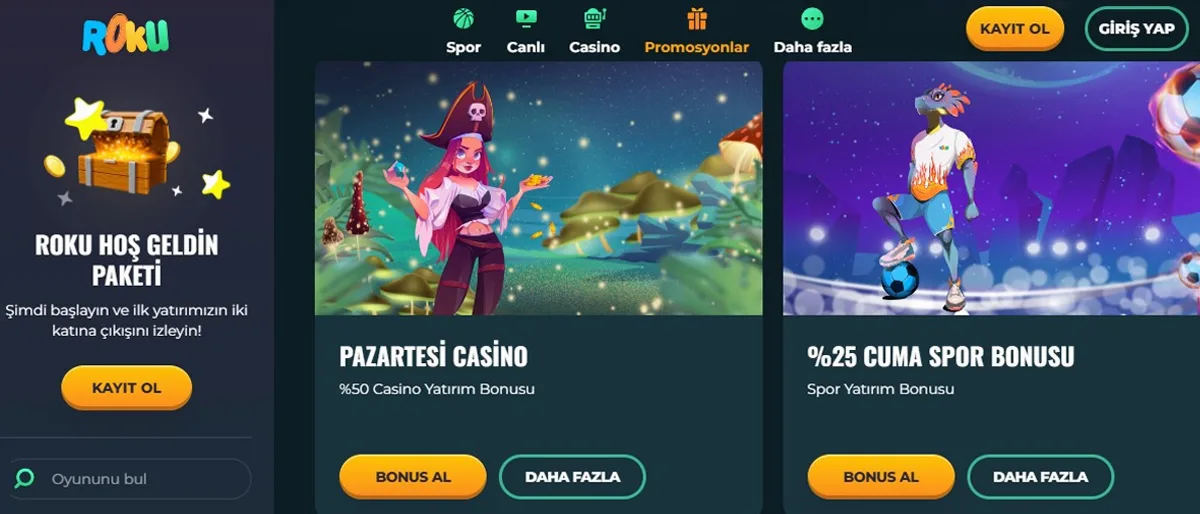Switch to the Spor menu label
The height and width of the screenshot is (514, 1200).
[x=463, y=47]
